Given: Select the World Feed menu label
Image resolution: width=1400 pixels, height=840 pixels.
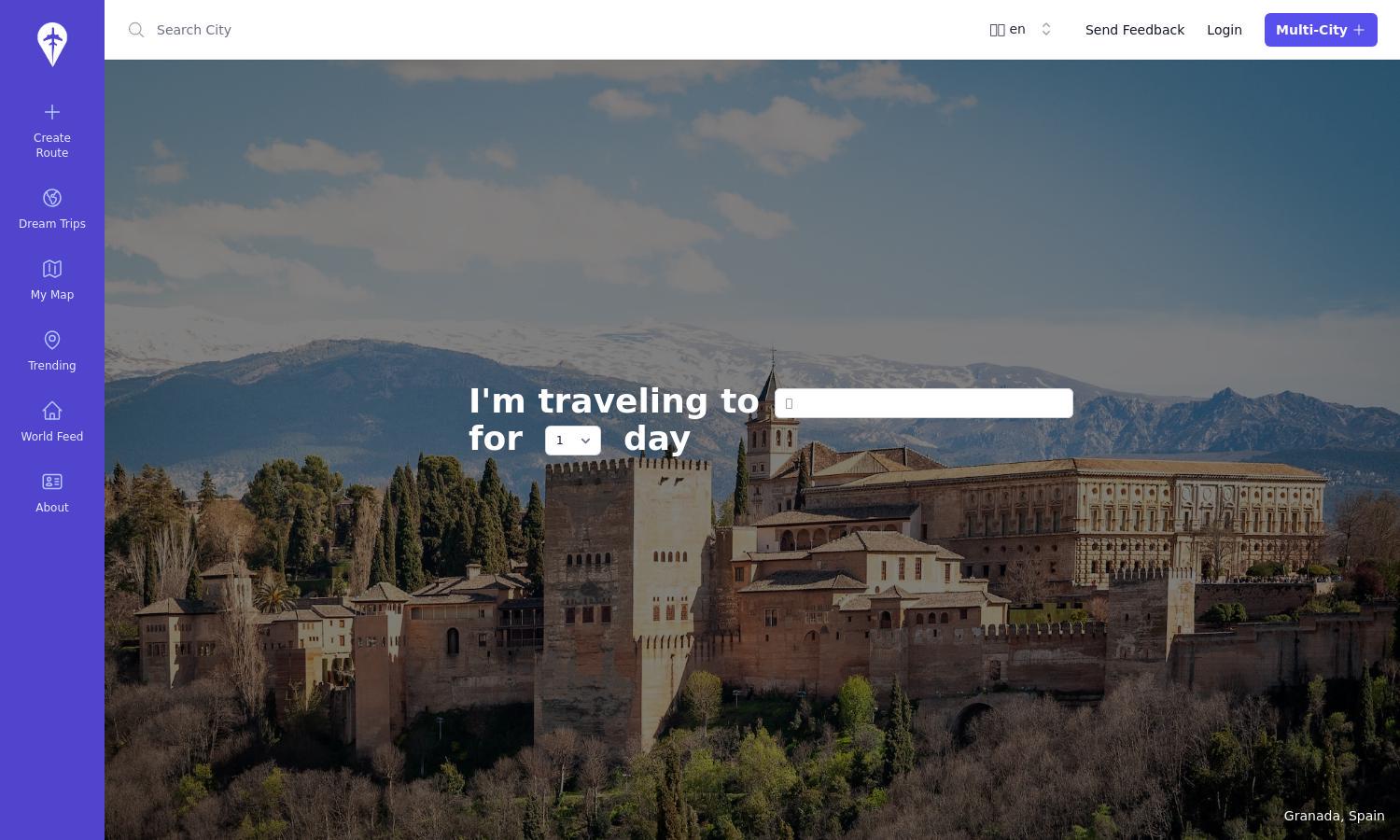Looking at the screenshot, I should point(52,437).
